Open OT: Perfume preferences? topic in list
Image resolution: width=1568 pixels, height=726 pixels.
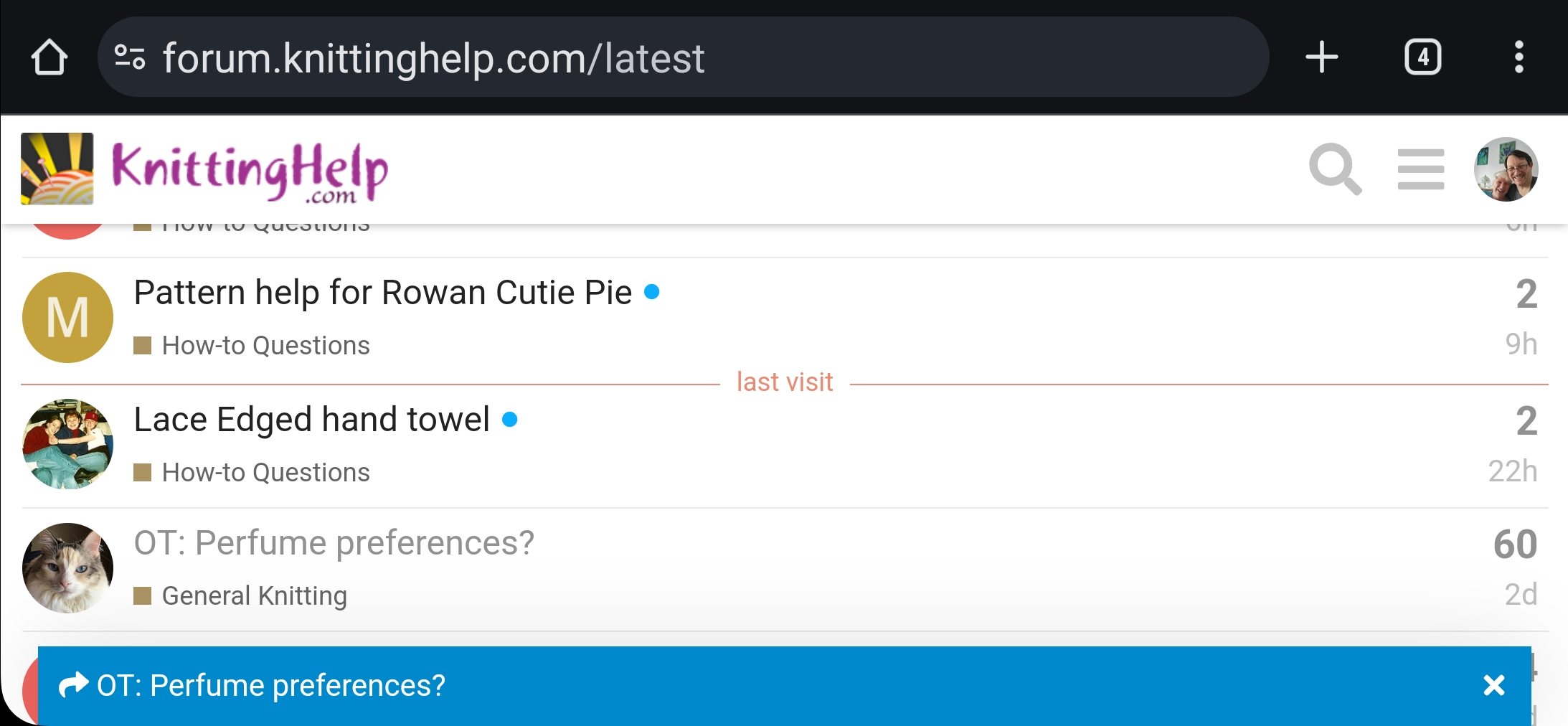334,543
